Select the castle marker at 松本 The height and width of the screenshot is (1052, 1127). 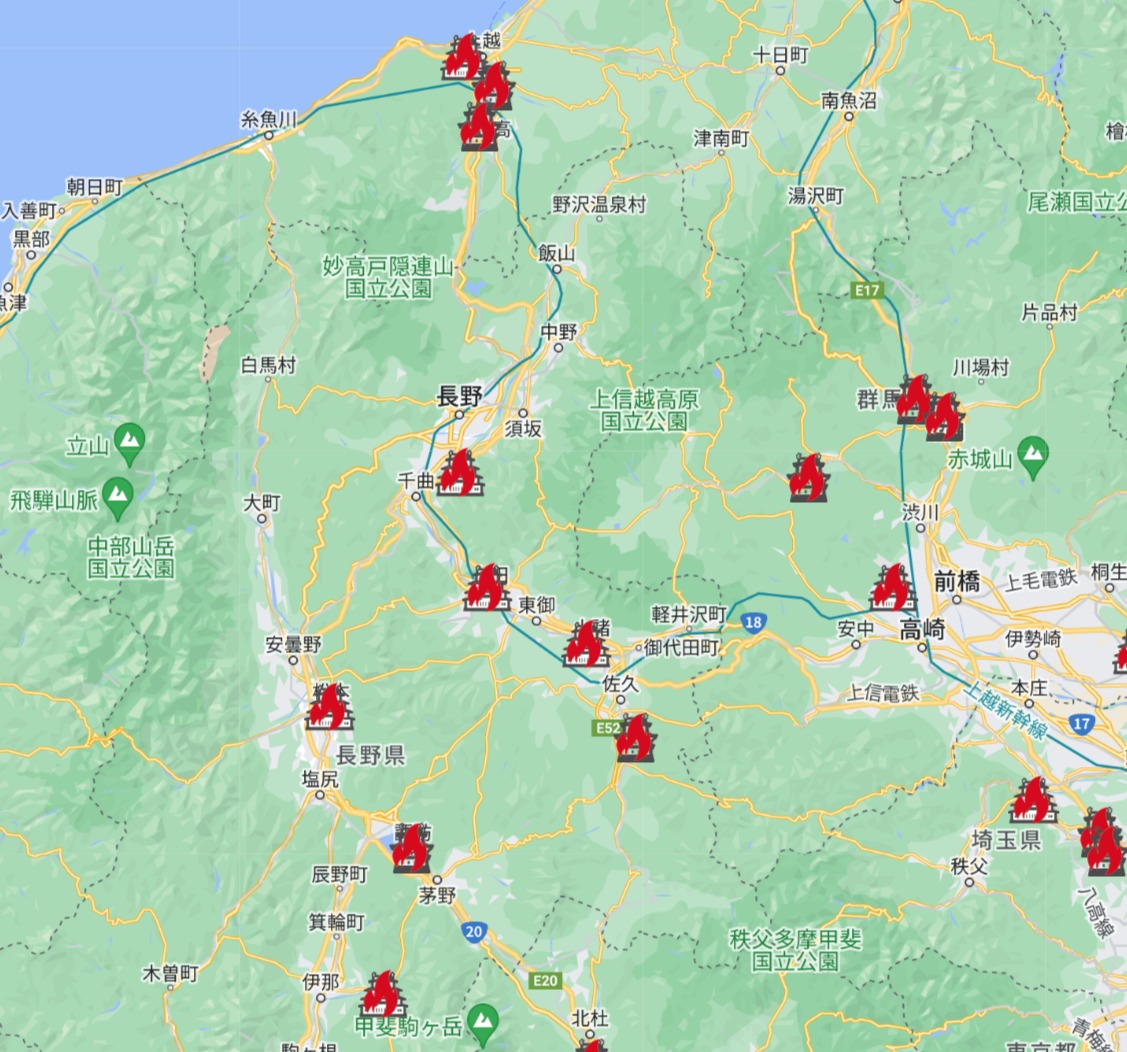point(327,708)
